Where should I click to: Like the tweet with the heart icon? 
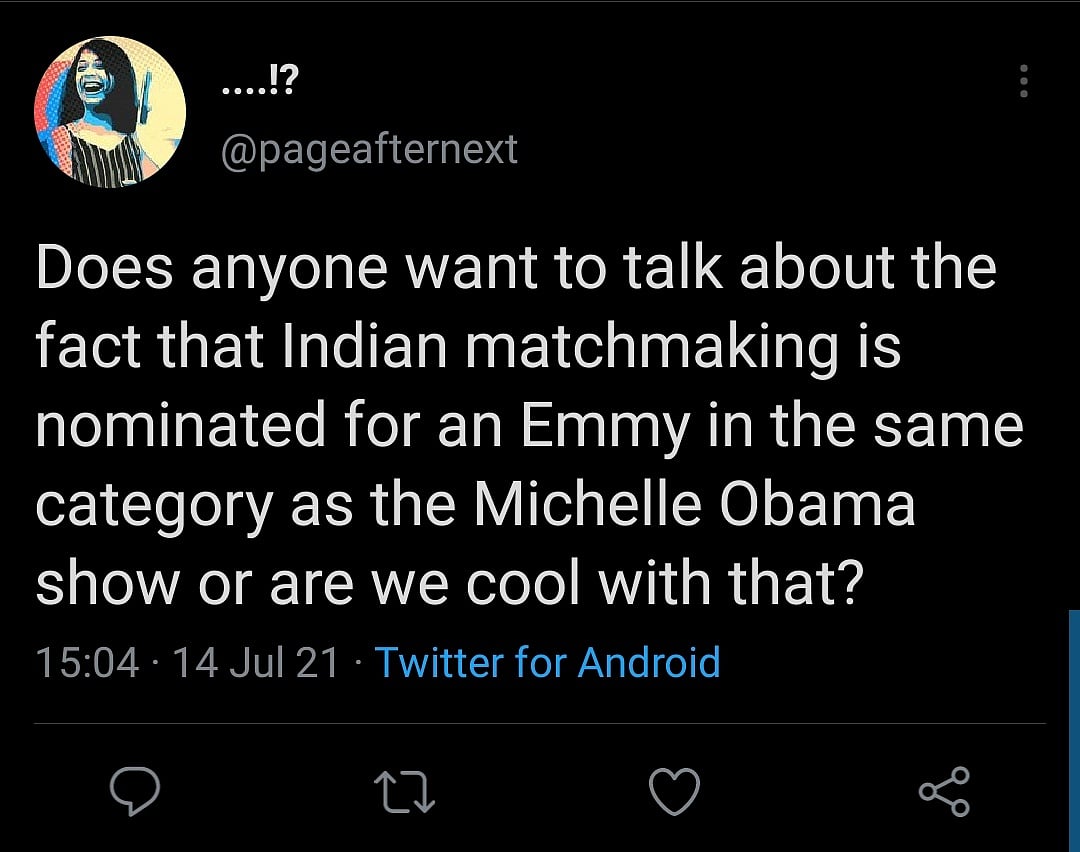(x=675, y=792)
